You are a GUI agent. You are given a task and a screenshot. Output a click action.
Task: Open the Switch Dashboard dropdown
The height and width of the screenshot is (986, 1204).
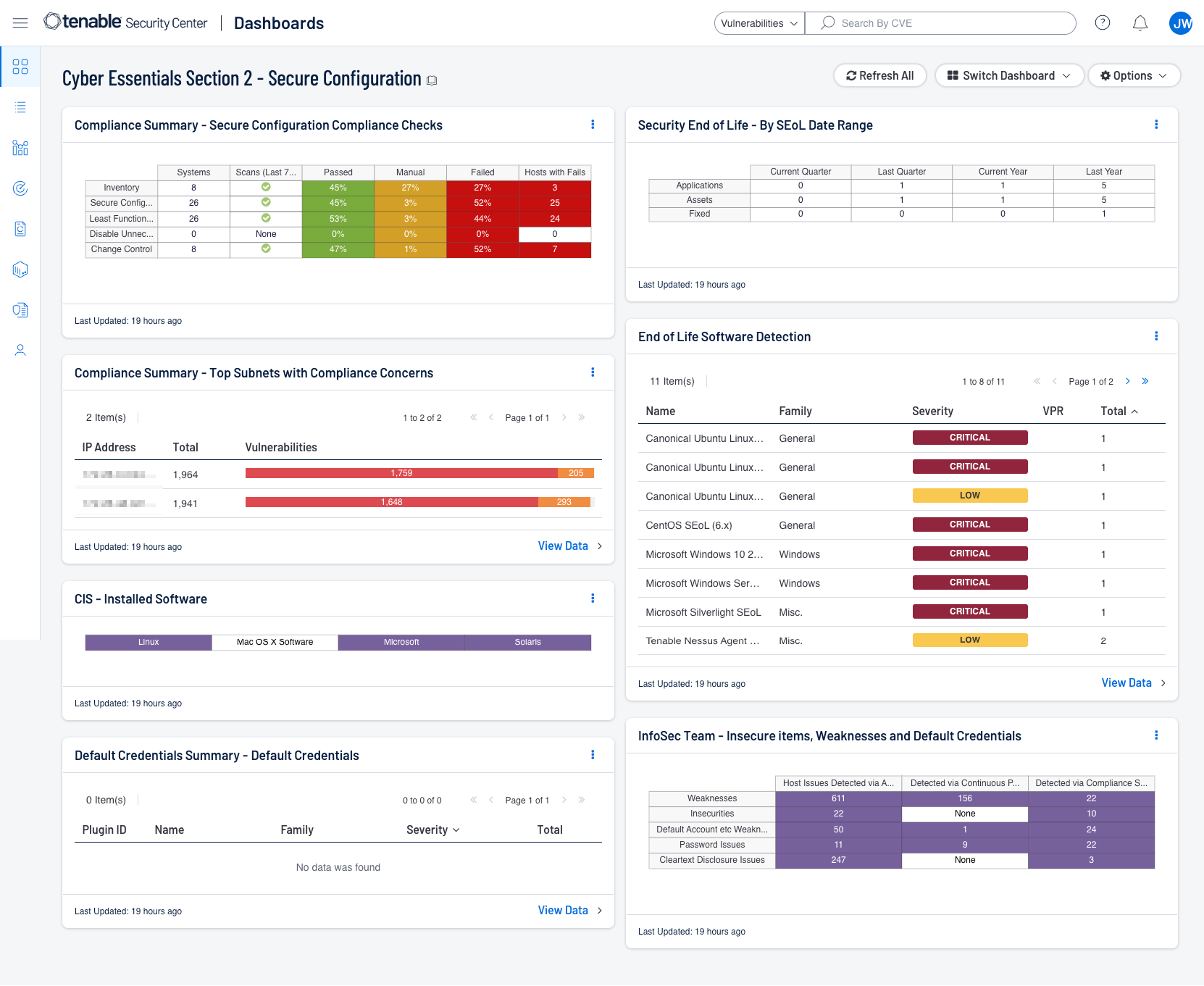pyautogui.click(x=1008, y=75)
